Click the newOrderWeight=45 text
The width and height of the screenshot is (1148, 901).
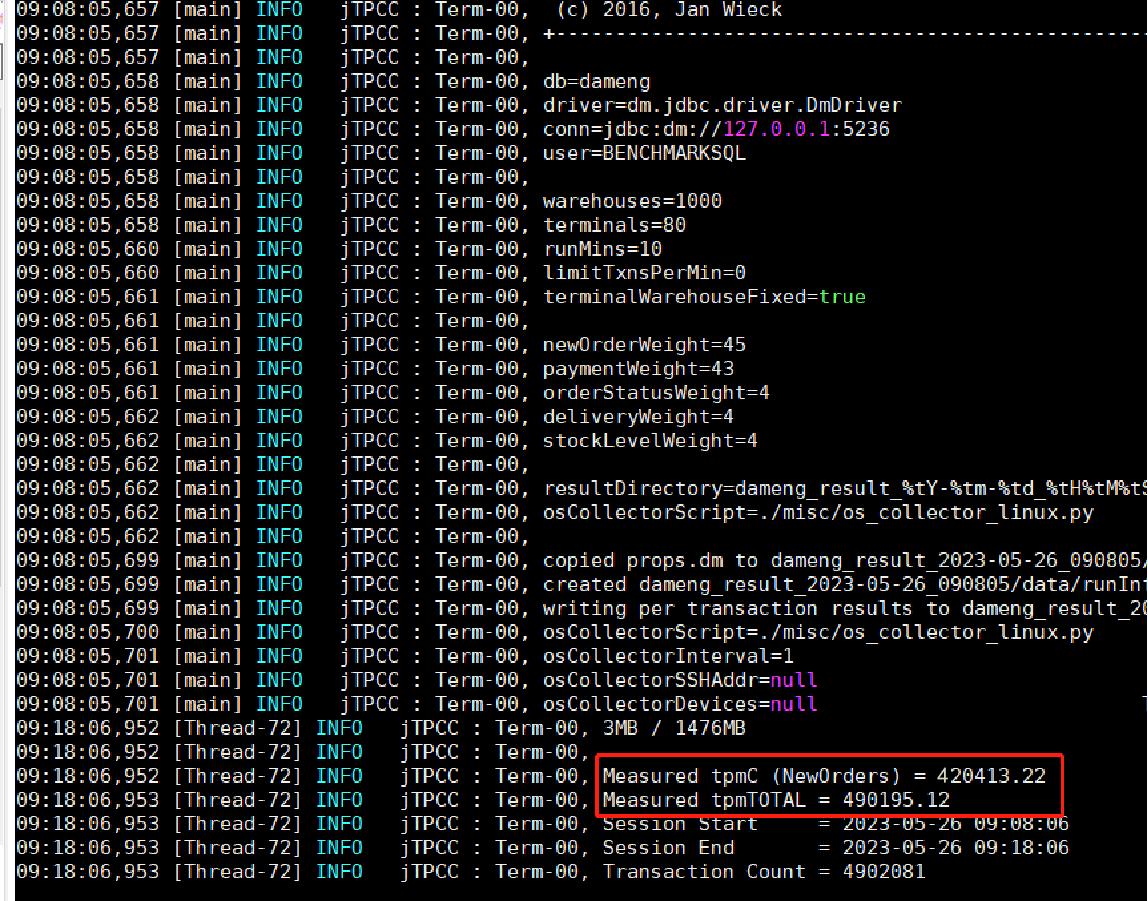pyautogui.click(x=644, y=345)
